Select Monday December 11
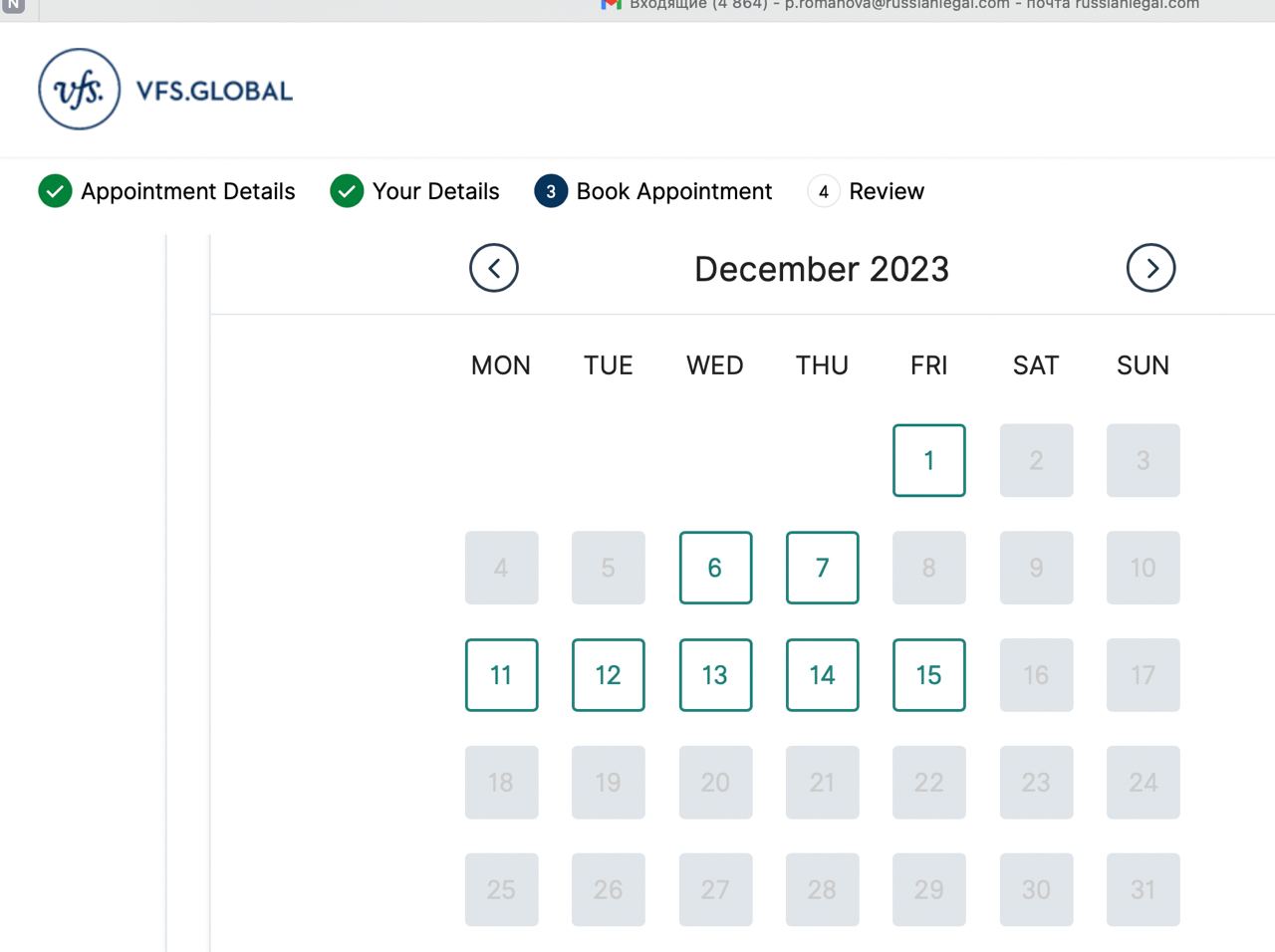The height and width of the screenshot is (952, 1275). click(501, 675)
